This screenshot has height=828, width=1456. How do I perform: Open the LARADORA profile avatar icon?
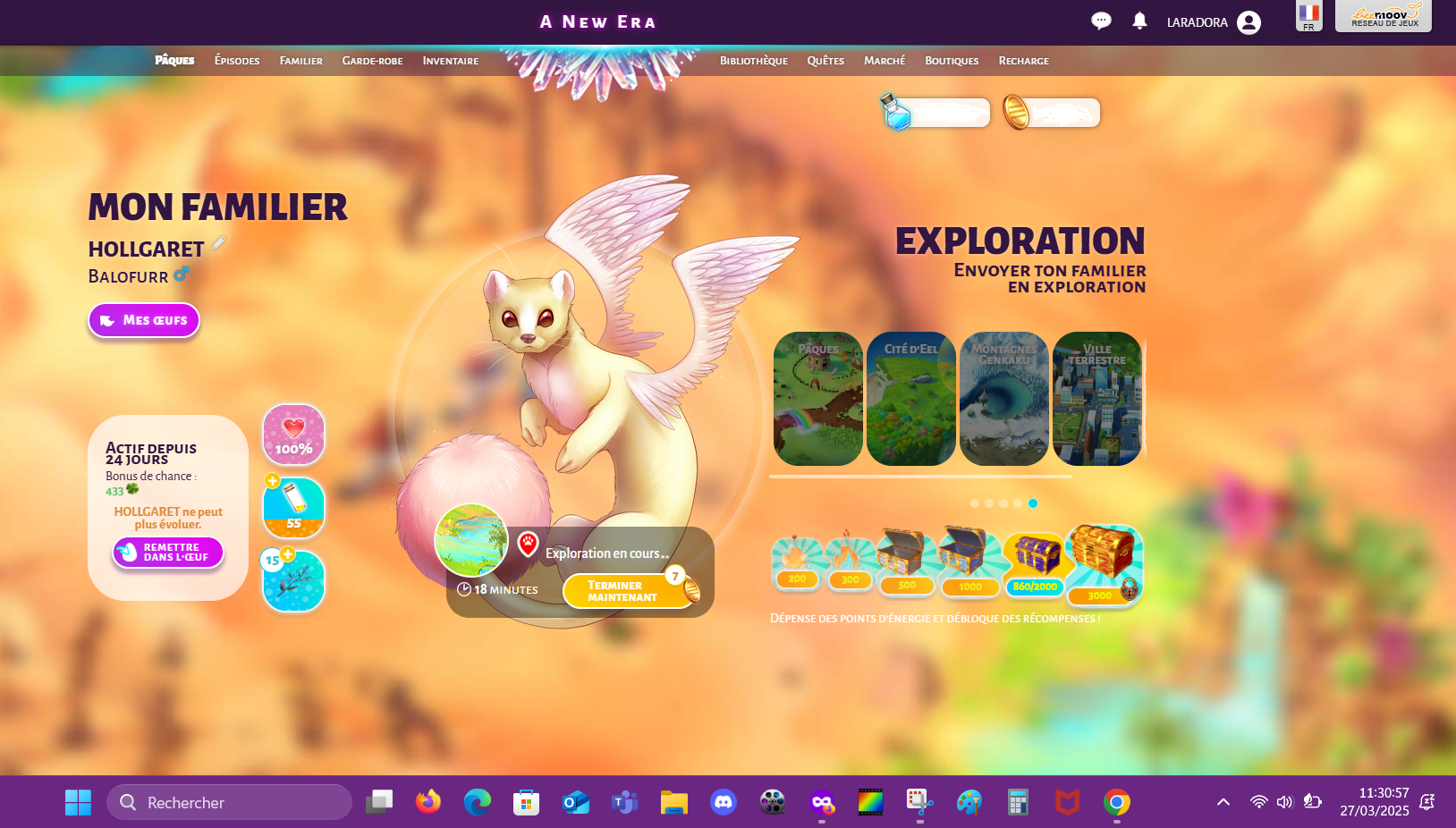pos(1249,22)
